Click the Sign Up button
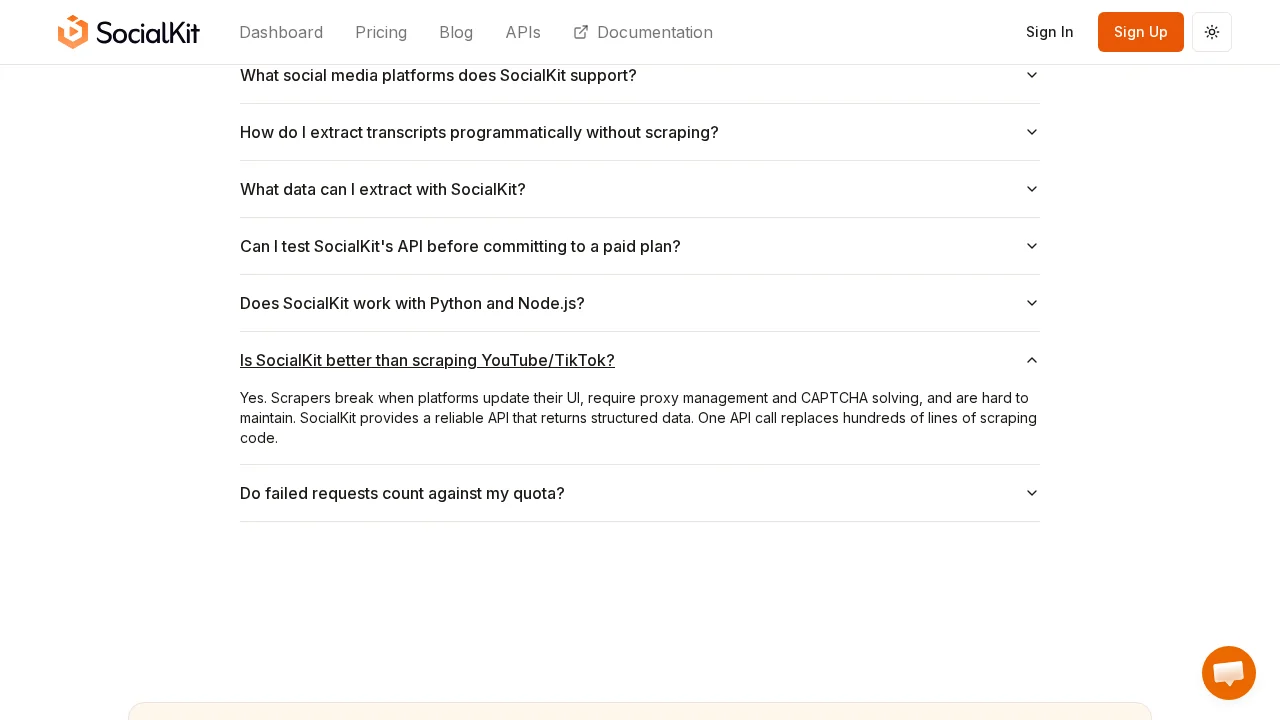Viewport: 1280px width, 720px height. (x=1141, y=32)
